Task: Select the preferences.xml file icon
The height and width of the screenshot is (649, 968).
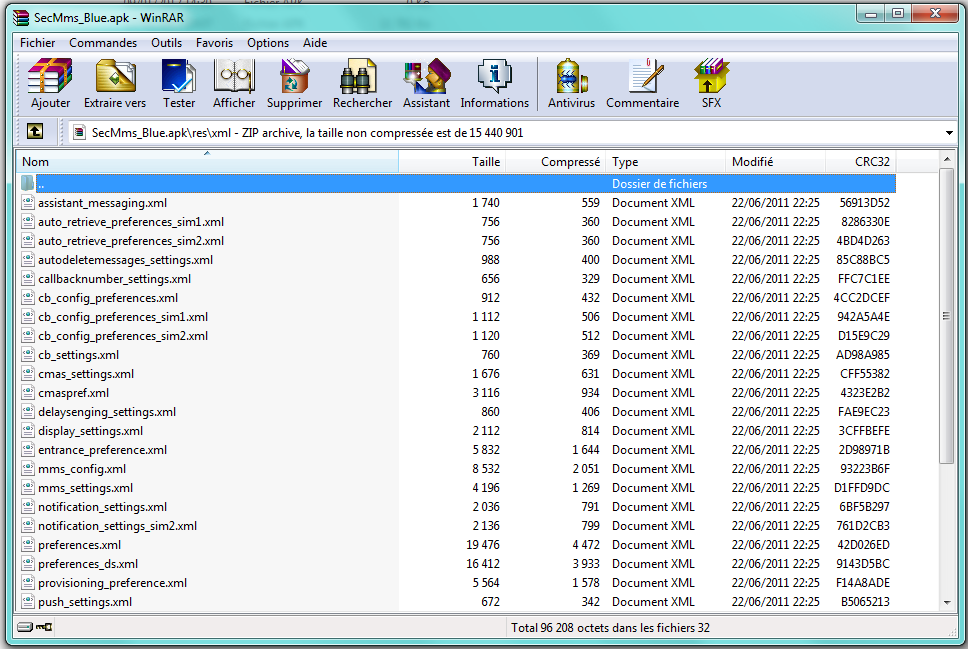Action: pos(28,544)
